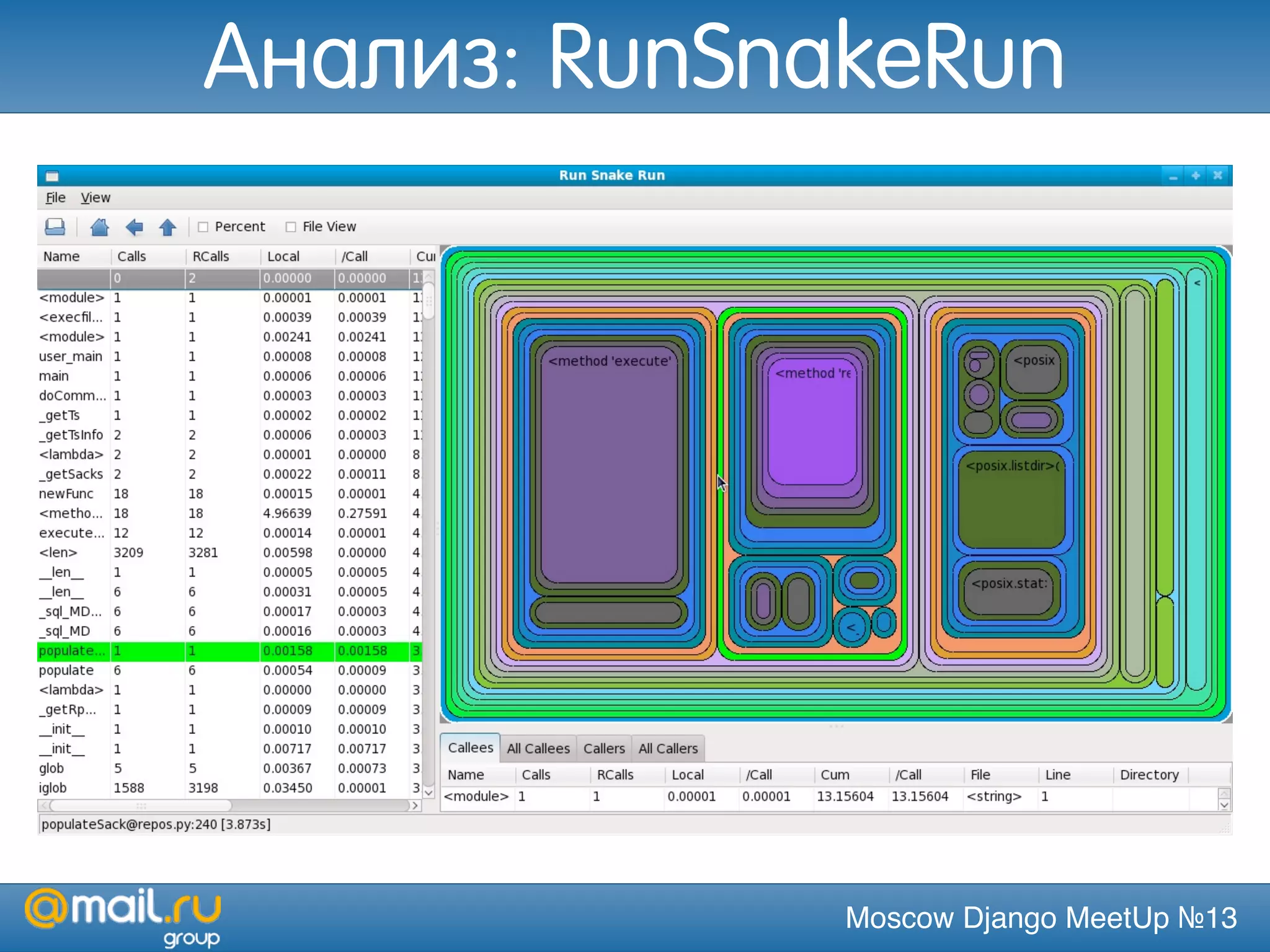Select the doComm... row
The height and width of the screenshot is (952, 1270).
point(229,395)
